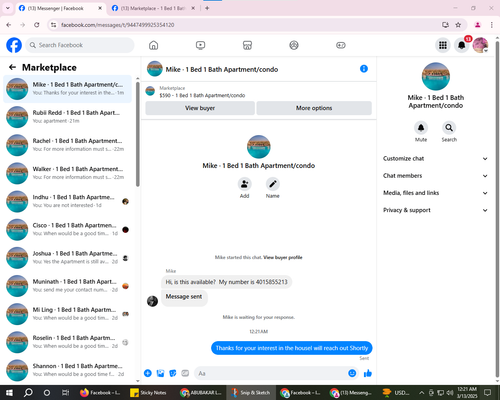Open taskbar clock and date

(x=467, y=393)
